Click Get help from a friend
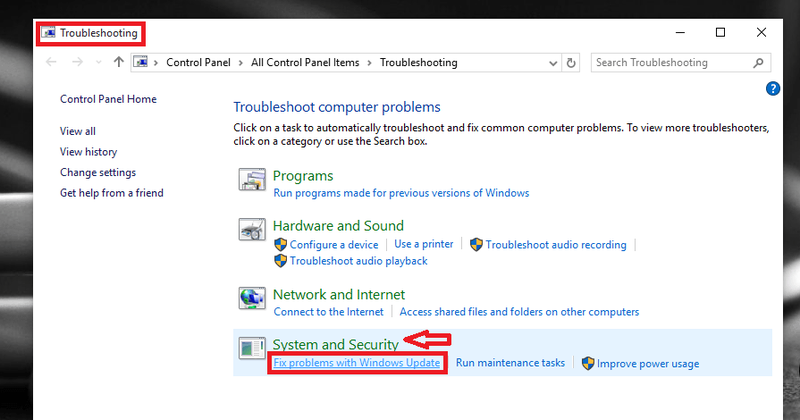Image resolution: width=800 pixels, height=420 pixels. coord(112,193)
